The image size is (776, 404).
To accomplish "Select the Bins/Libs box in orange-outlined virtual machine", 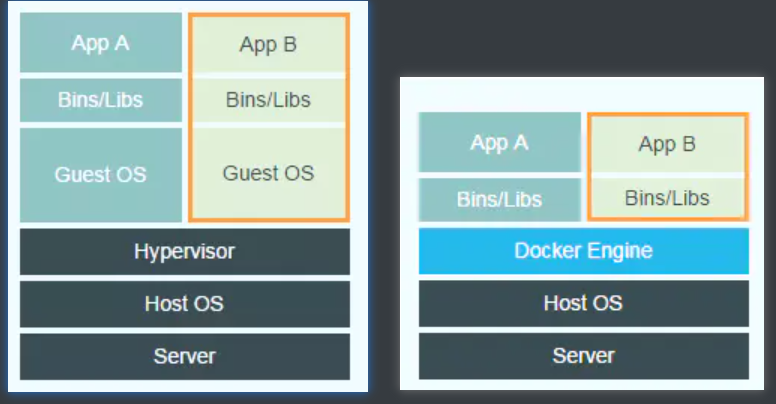I will coord(268,100).
